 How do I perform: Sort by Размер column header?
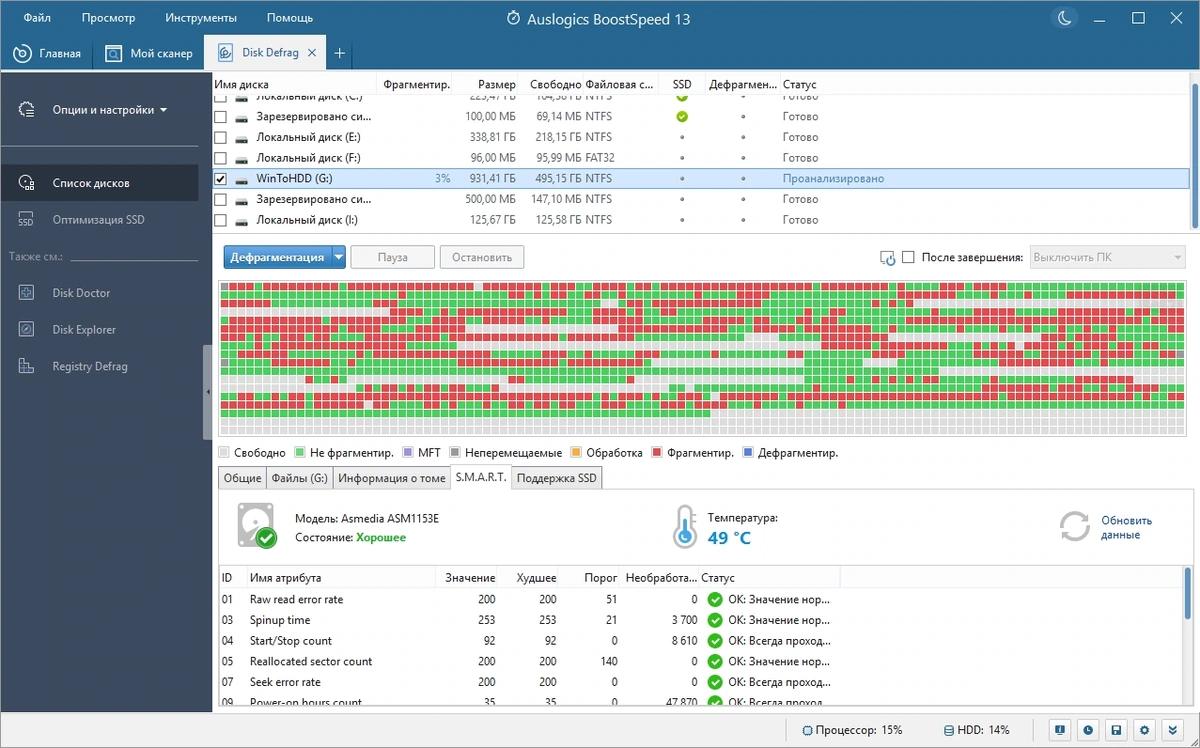(487, 85)
